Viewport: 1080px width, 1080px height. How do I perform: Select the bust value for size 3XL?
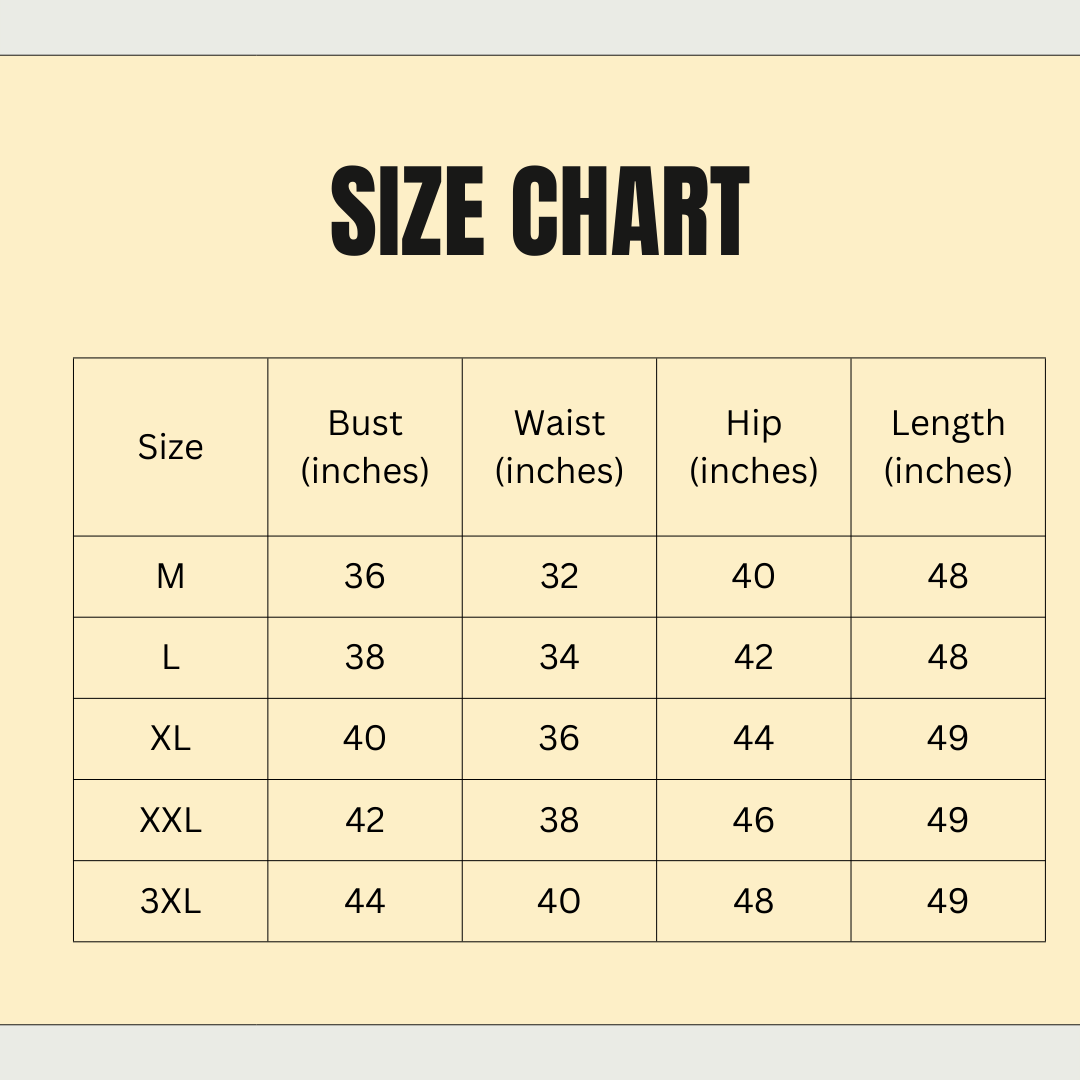(x=365, y=901)
